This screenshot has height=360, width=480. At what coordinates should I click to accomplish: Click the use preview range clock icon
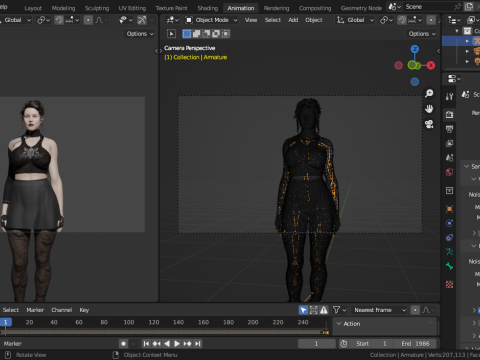tap(344, 343)
